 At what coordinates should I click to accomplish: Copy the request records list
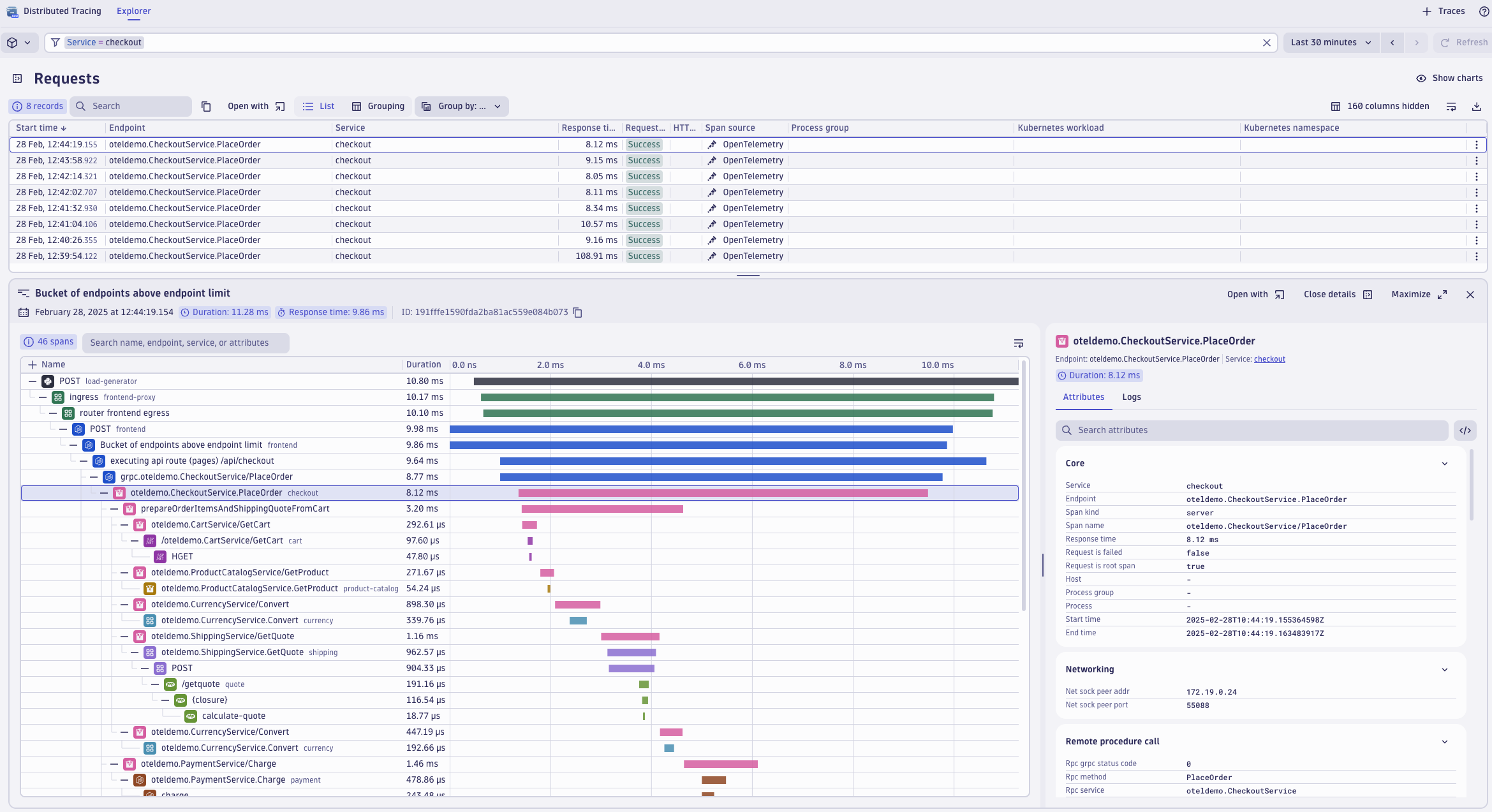206,106
